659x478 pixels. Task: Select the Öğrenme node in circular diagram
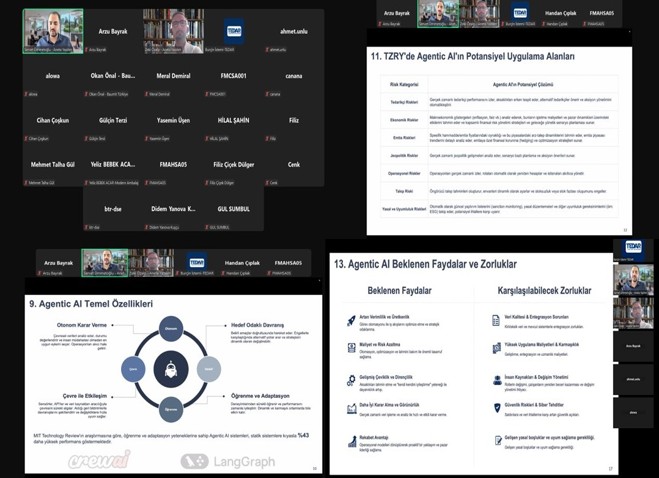coord(171,408)
